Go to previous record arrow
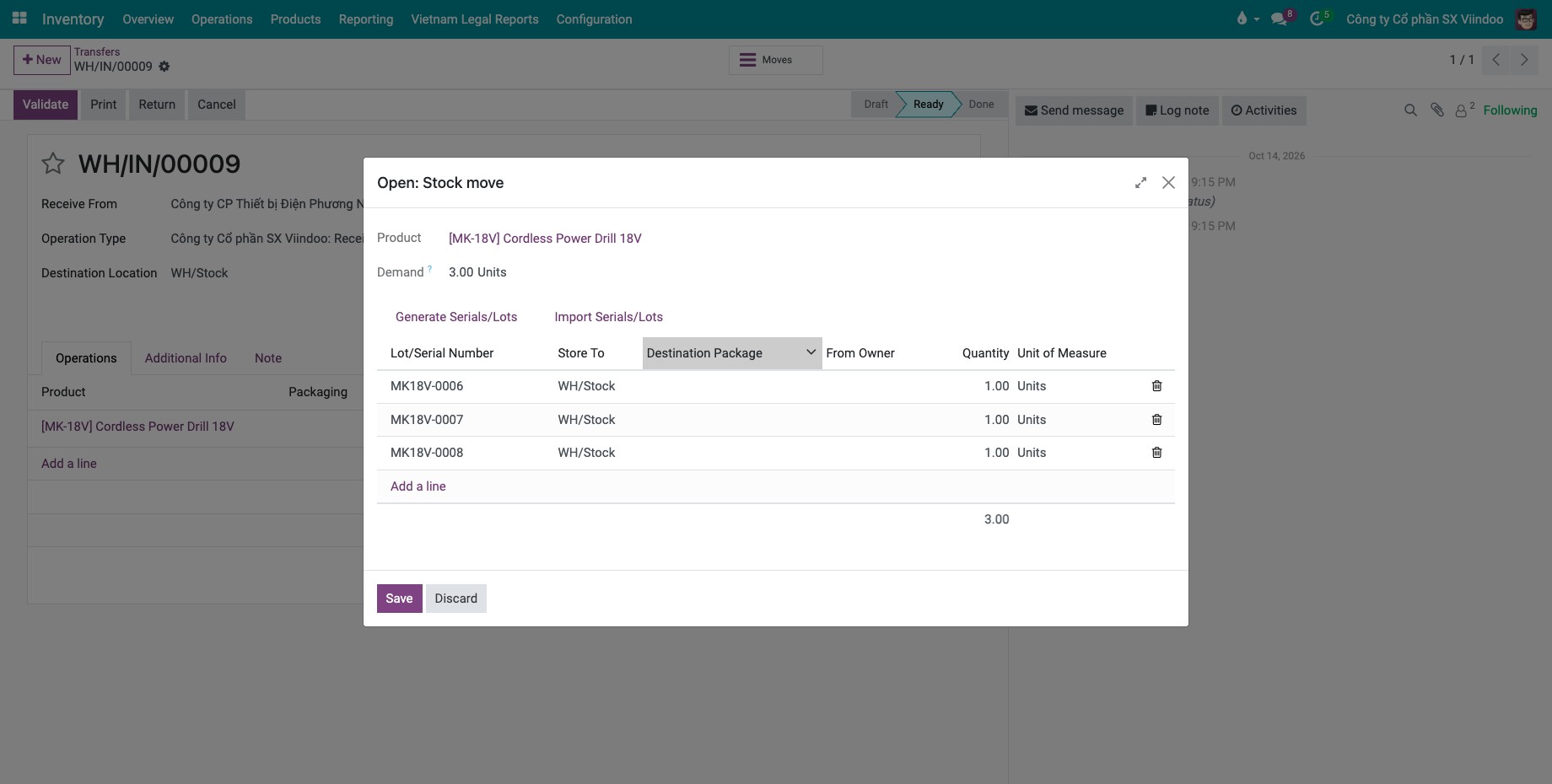Viewport: 1552px width, 784px height. click(x=1495, y=60)
